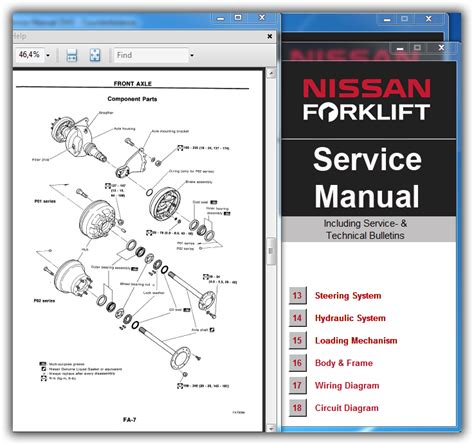The height and width of the screenshot is (445, 474).
Task: Click the Service Manual title text
Action: point(367,178)
